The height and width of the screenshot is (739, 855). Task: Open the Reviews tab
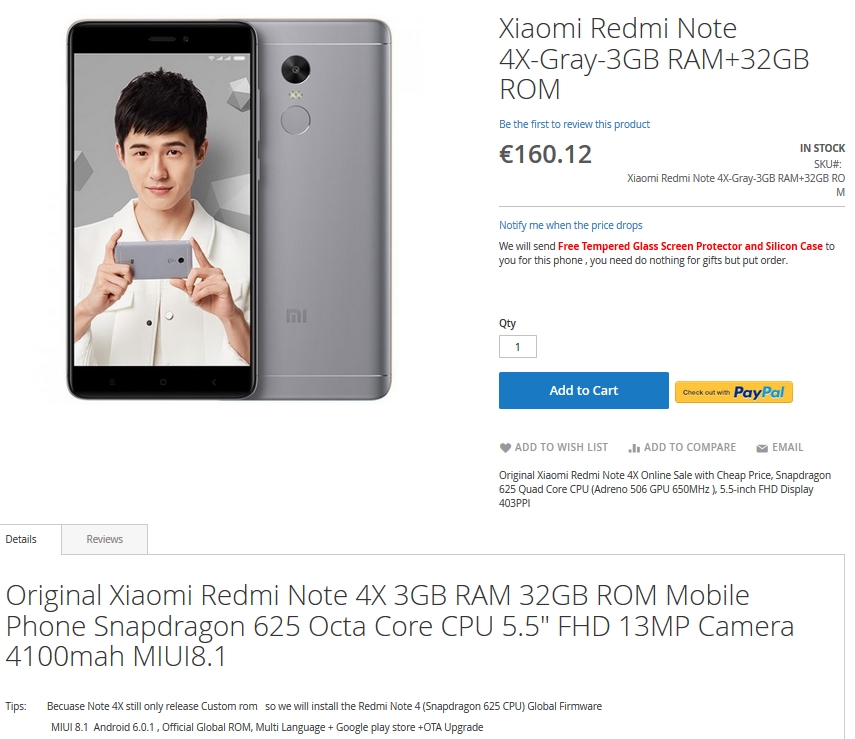tap(104, 539)
